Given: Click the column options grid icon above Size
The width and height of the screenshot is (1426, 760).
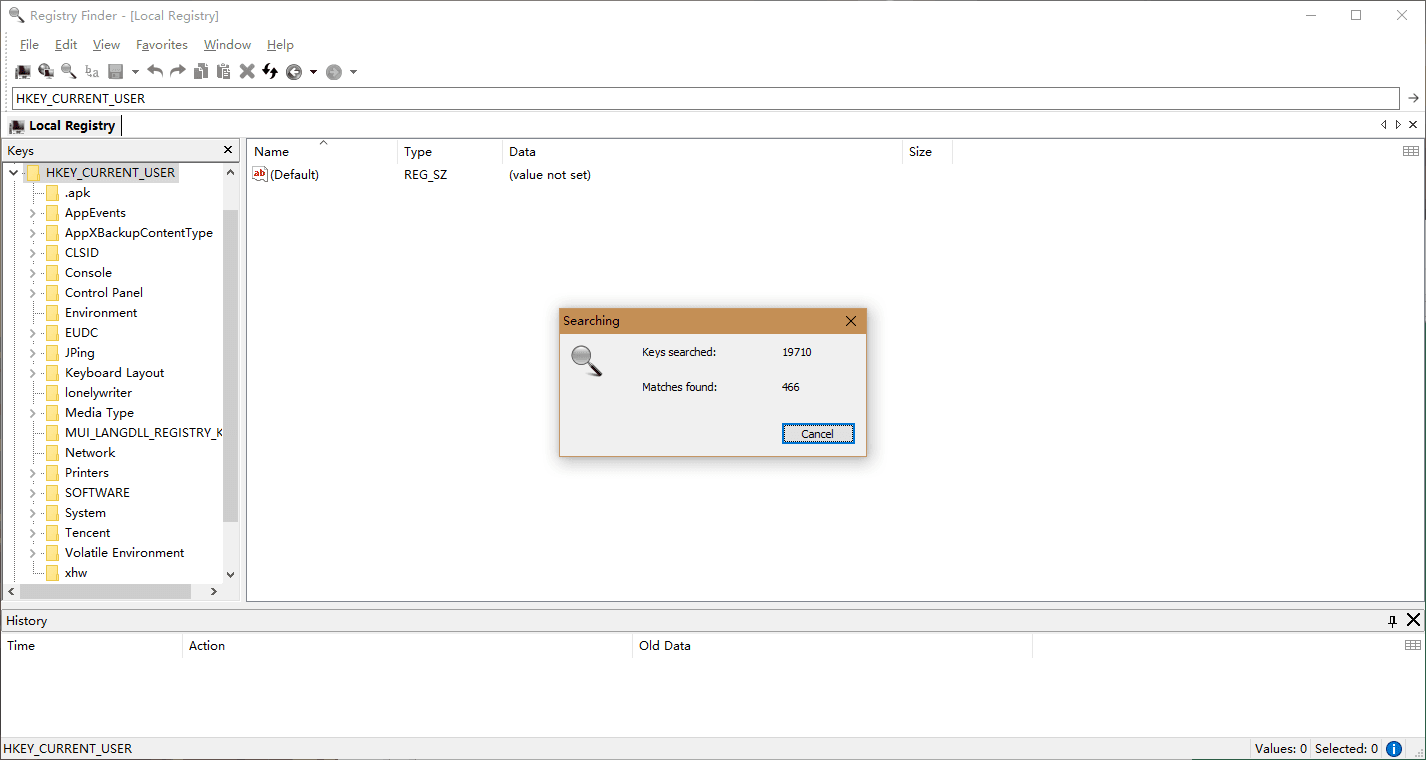Looking at the screenshot, I should [1410, 151].
